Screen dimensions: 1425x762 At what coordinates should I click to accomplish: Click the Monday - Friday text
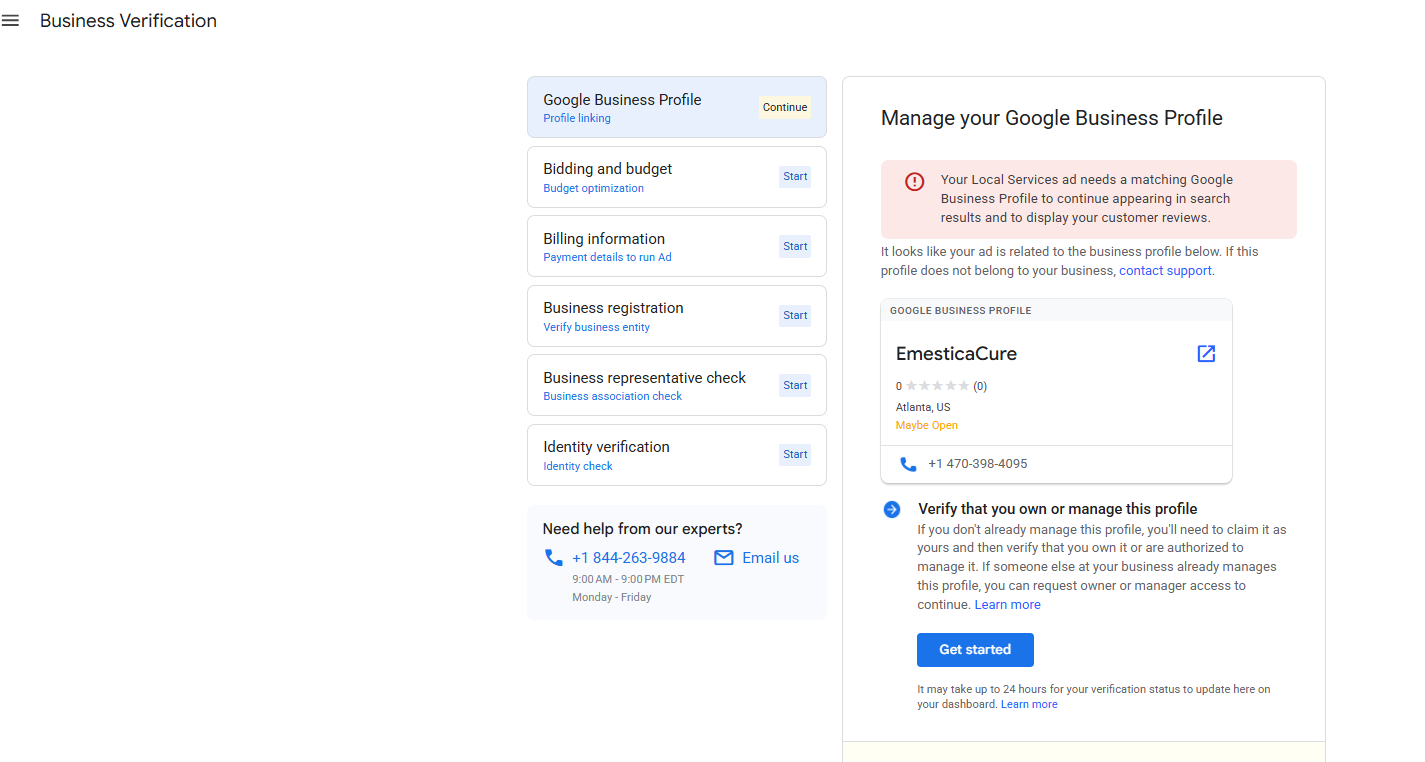612,597
